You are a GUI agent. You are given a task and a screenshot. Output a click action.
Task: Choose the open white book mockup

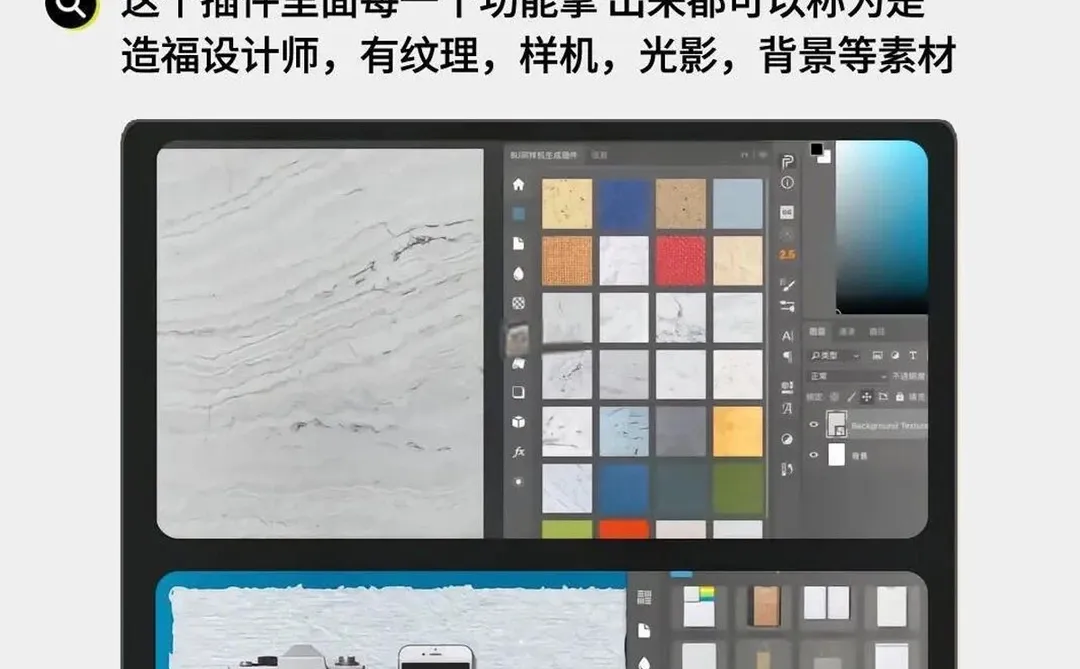tap(827, 602)
